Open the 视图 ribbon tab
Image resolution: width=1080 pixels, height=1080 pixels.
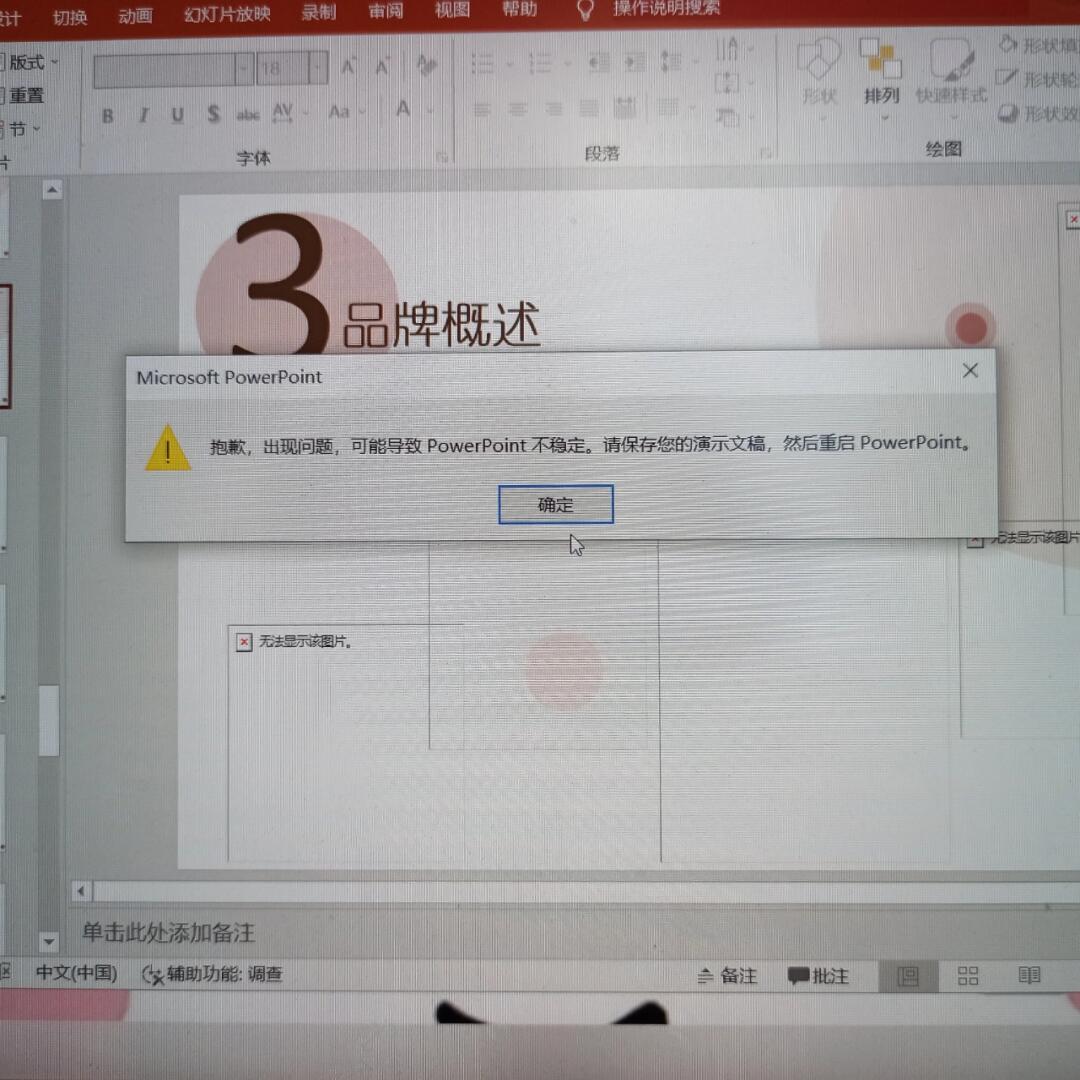tap(453, 10)
